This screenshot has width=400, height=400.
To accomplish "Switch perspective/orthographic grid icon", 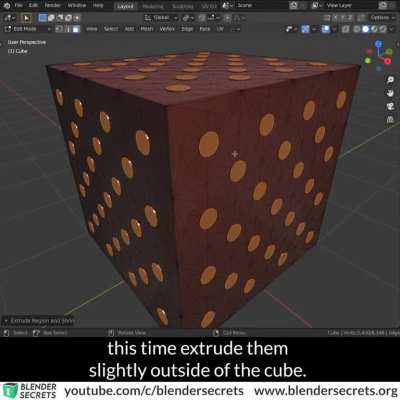I will click(x=390, y=120).
